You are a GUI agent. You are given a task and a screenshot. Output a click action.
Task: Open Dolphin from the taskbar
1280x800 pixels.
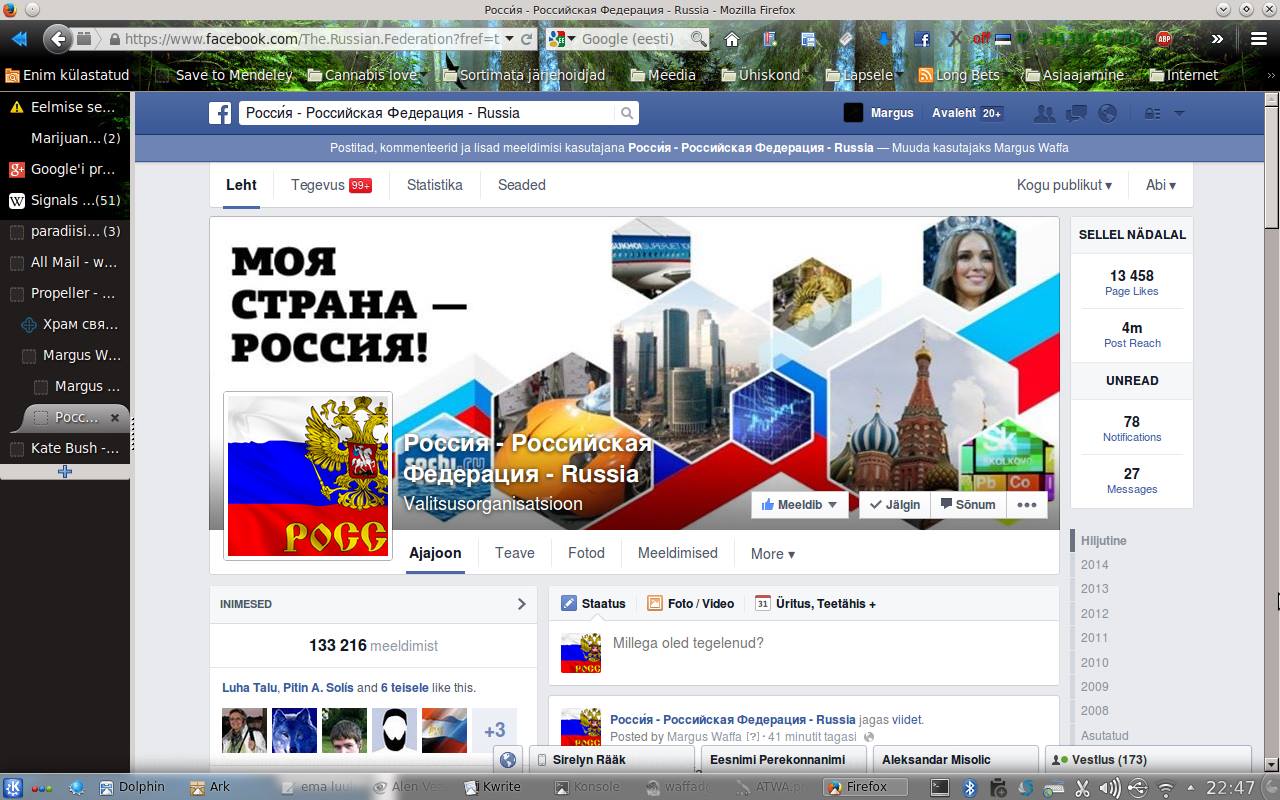131,787
